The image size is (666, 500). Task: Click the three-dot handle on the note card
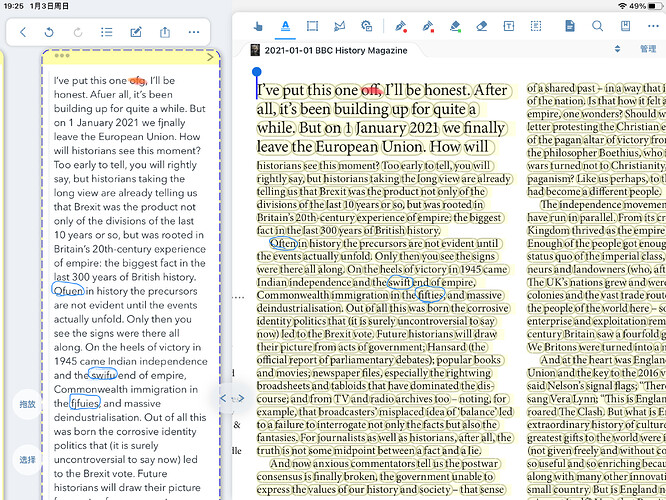click(x=62, y=56)
